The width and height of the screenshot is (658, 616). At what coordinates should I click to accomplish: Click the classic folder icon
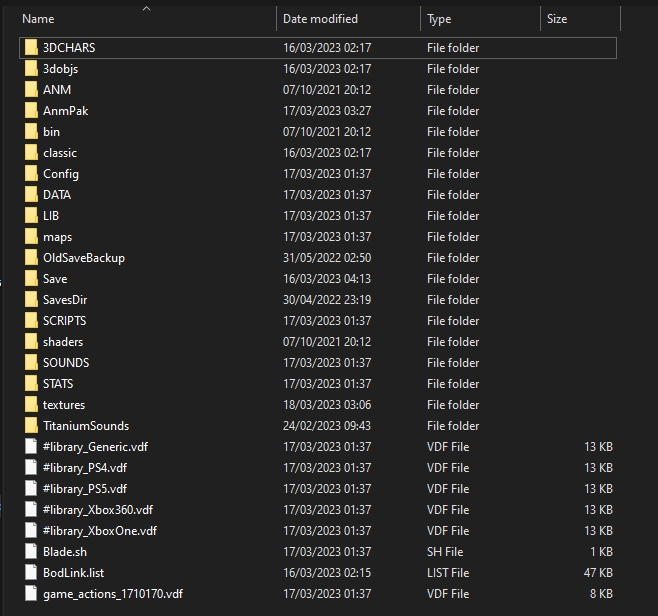pyautogui.click(x=31, y=153)
